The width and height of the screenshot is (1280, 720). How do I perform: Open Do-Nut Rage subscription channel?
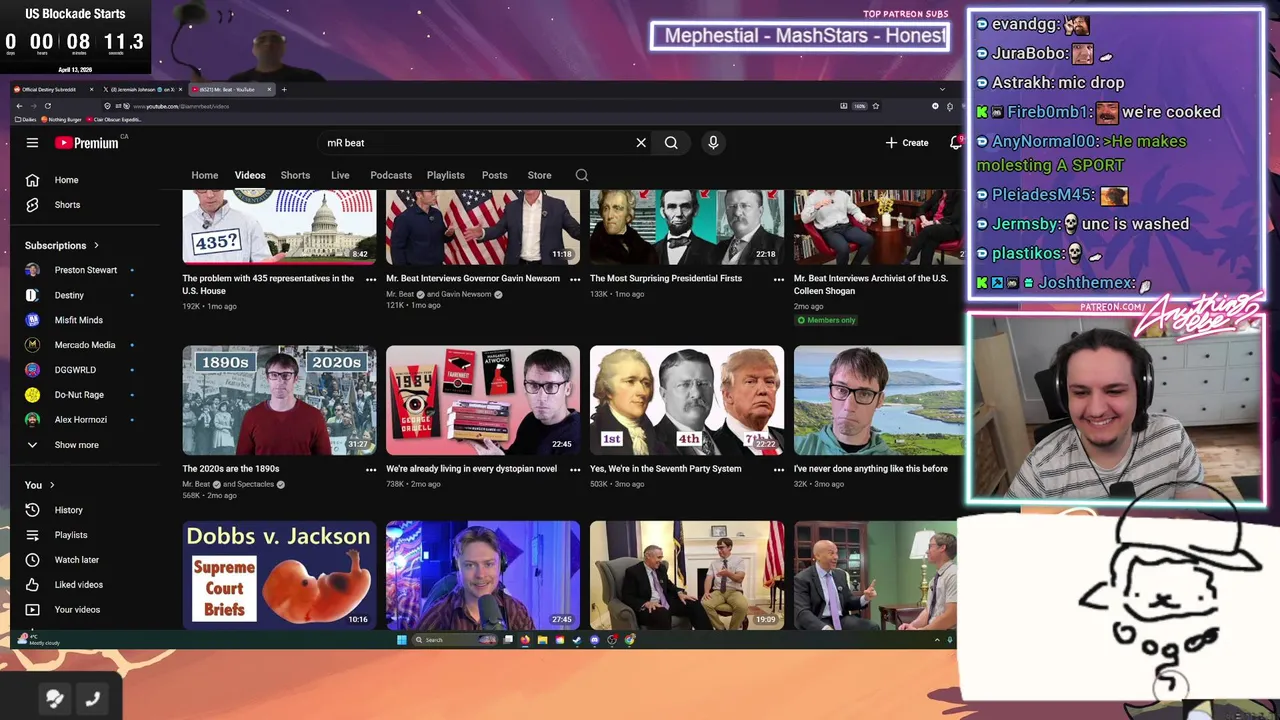pos(79,395)
